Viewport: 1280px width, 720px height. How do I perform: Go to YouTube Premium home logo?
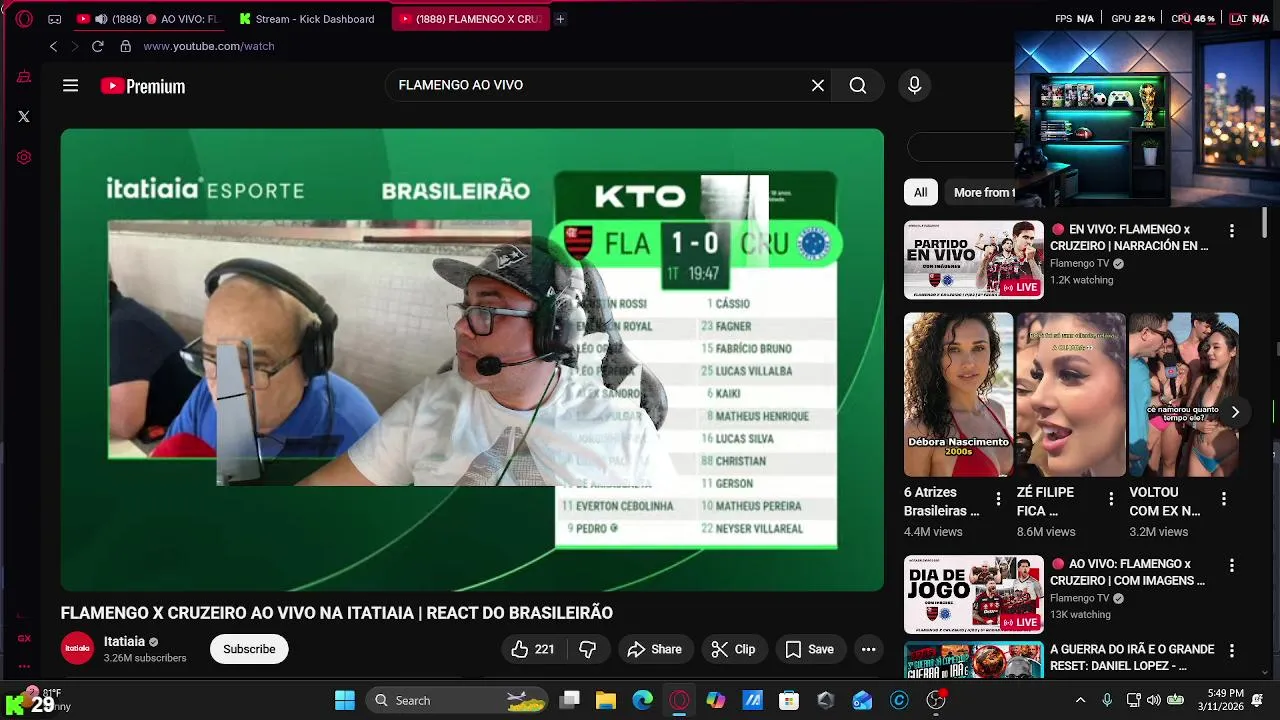[x=143, y=86]
